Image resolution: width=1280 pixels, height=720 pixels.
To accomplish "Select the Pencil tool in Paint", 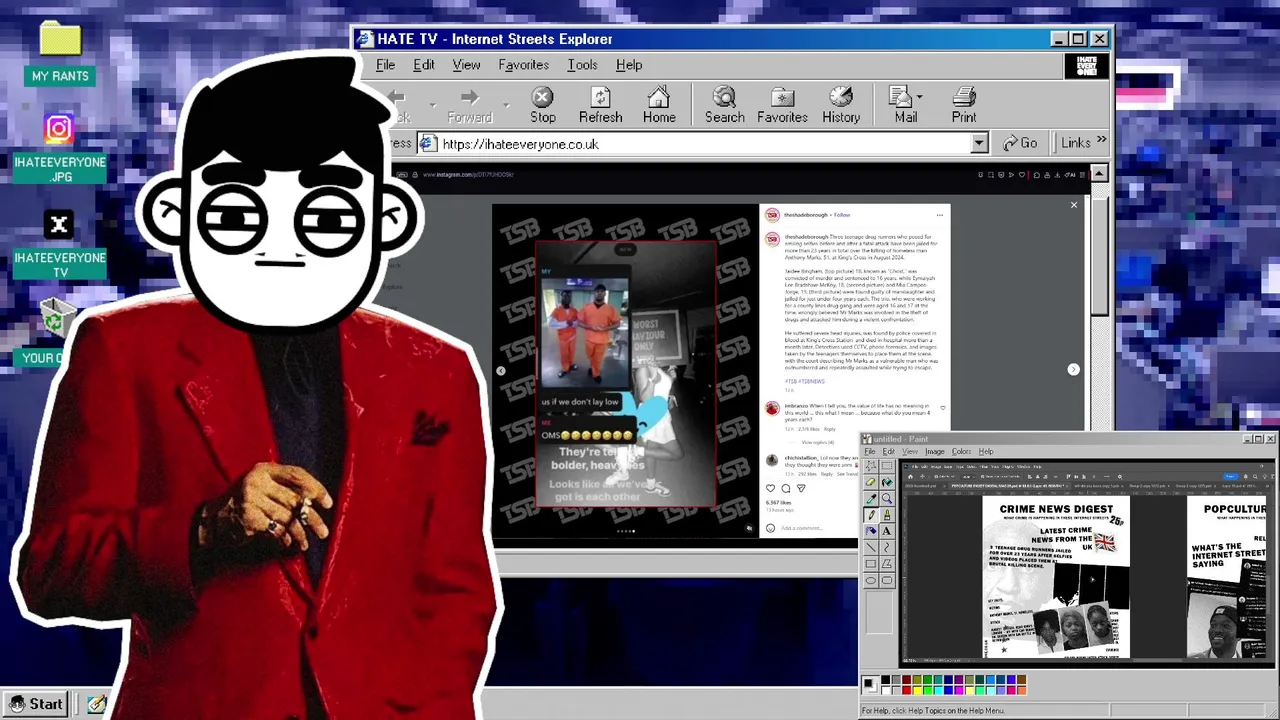I will pos(871,515).
